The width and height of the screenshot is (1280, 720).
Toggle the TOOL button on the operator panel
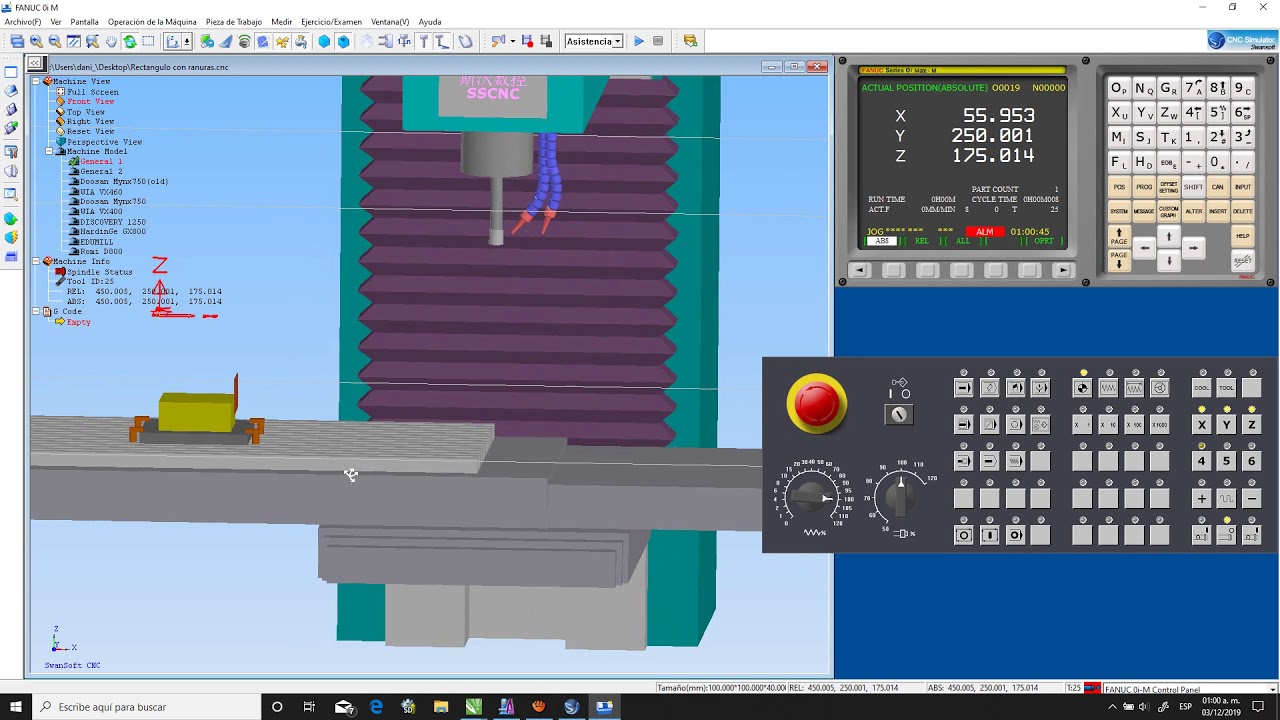point(1226,388)
